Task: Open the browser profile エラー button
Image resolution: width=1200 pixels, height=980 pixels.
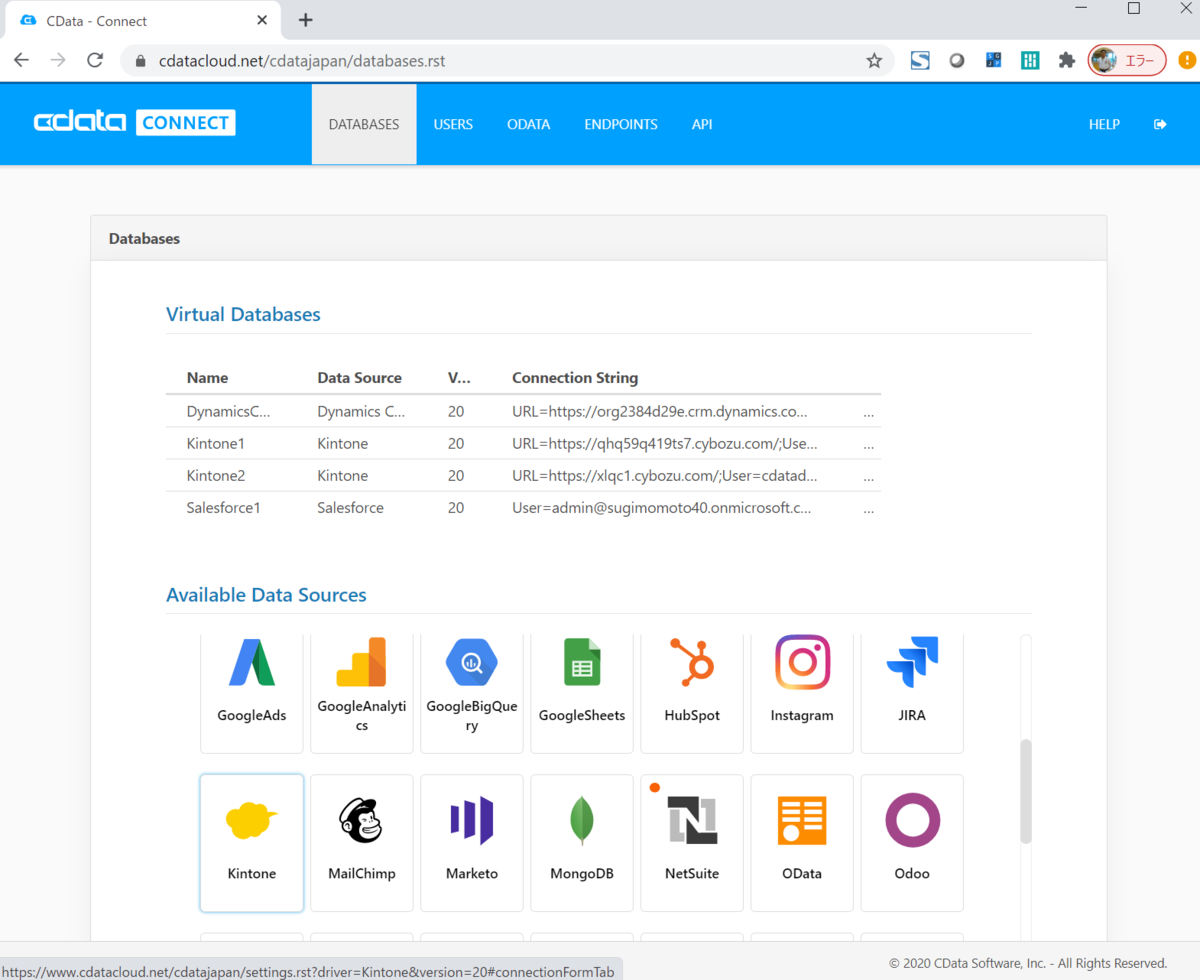Action: (x=1127, y=61)
